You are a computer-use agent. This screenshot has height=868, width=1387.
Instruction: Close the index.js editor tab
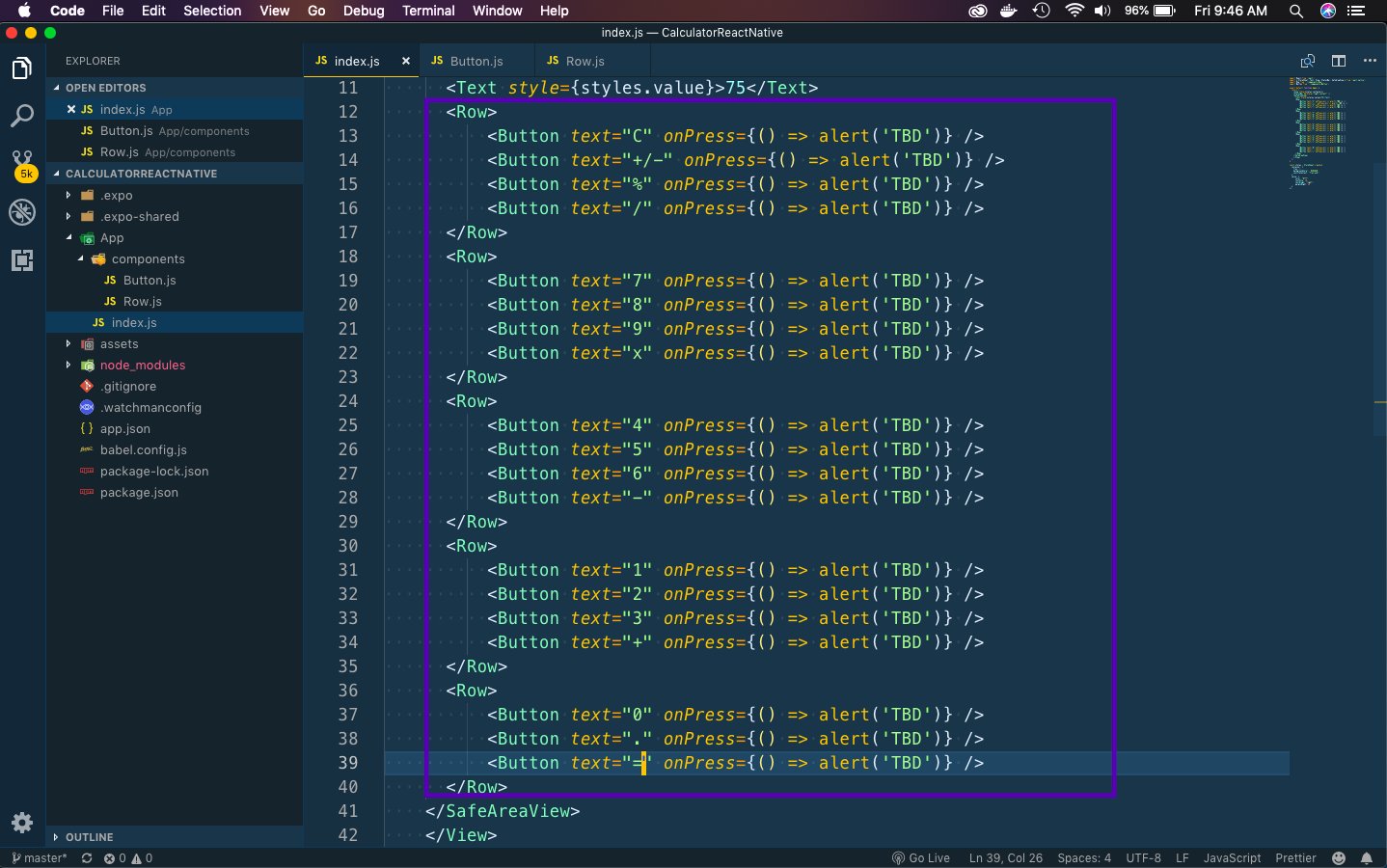pyautogui.click(x=406, y=61)
